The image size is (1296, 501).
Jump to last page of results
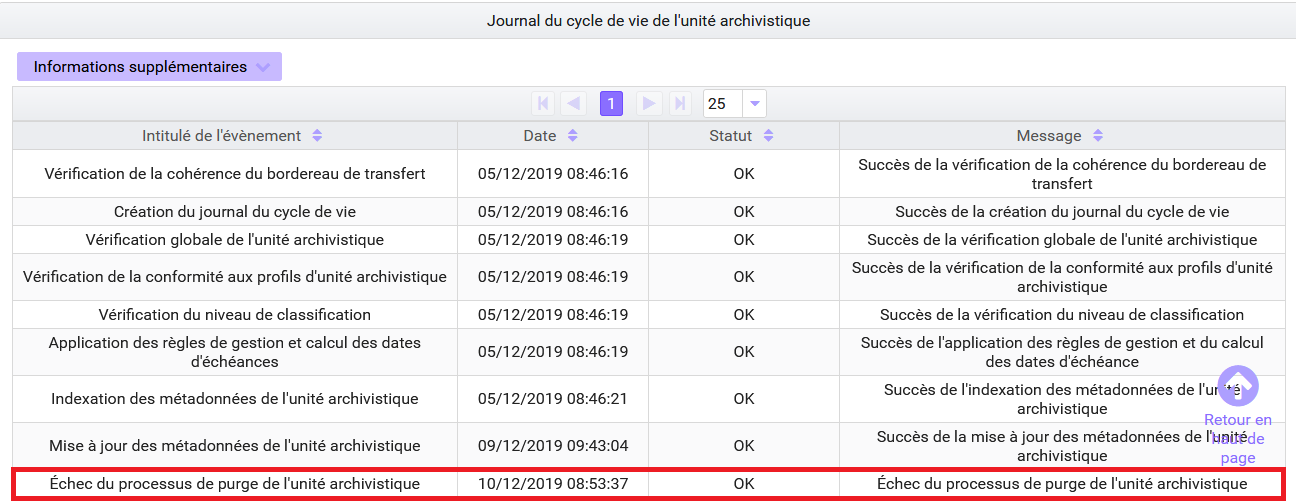(680, 103)
